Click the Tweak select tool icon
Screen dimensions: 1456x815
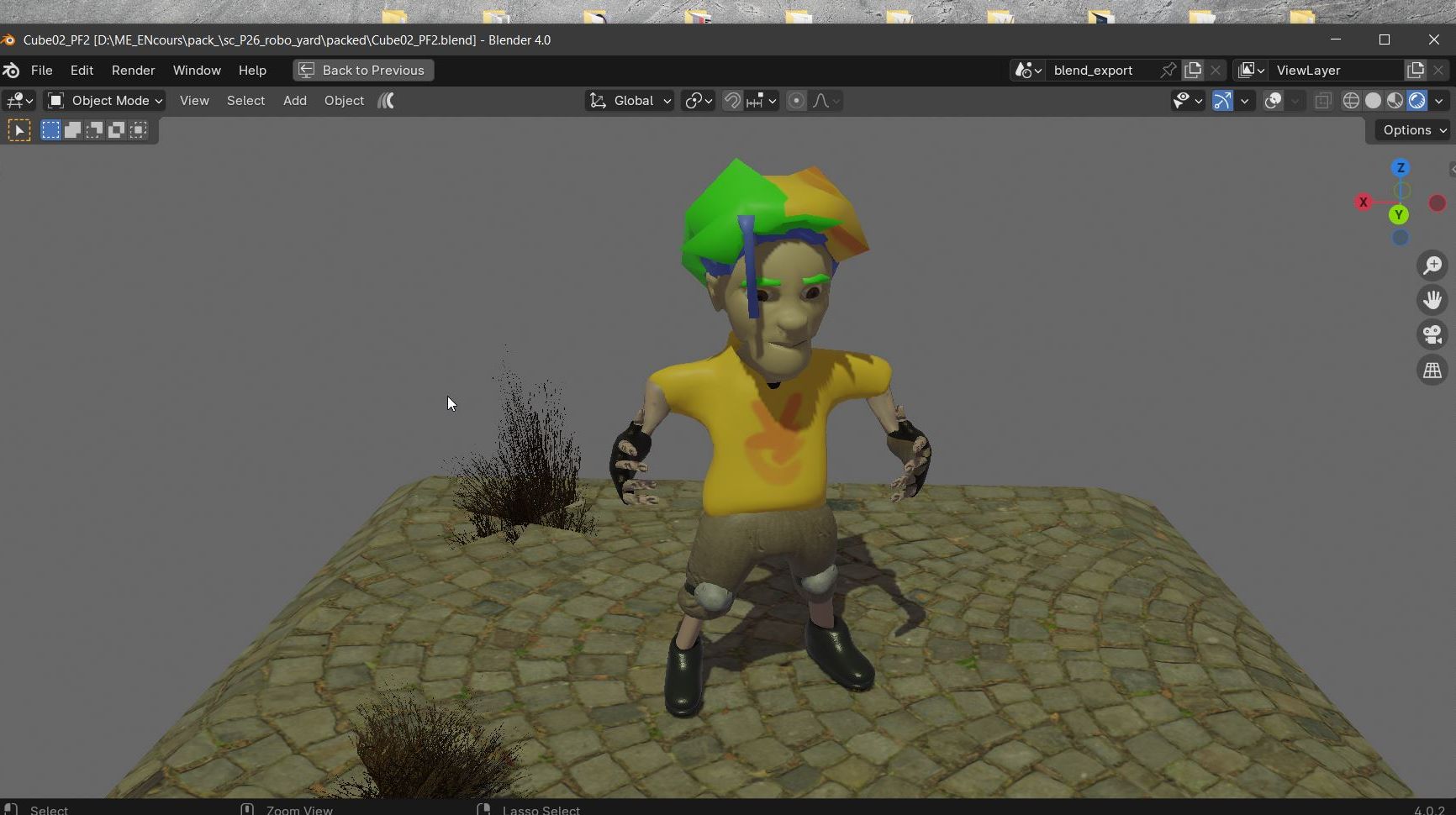tap(19, 130)
